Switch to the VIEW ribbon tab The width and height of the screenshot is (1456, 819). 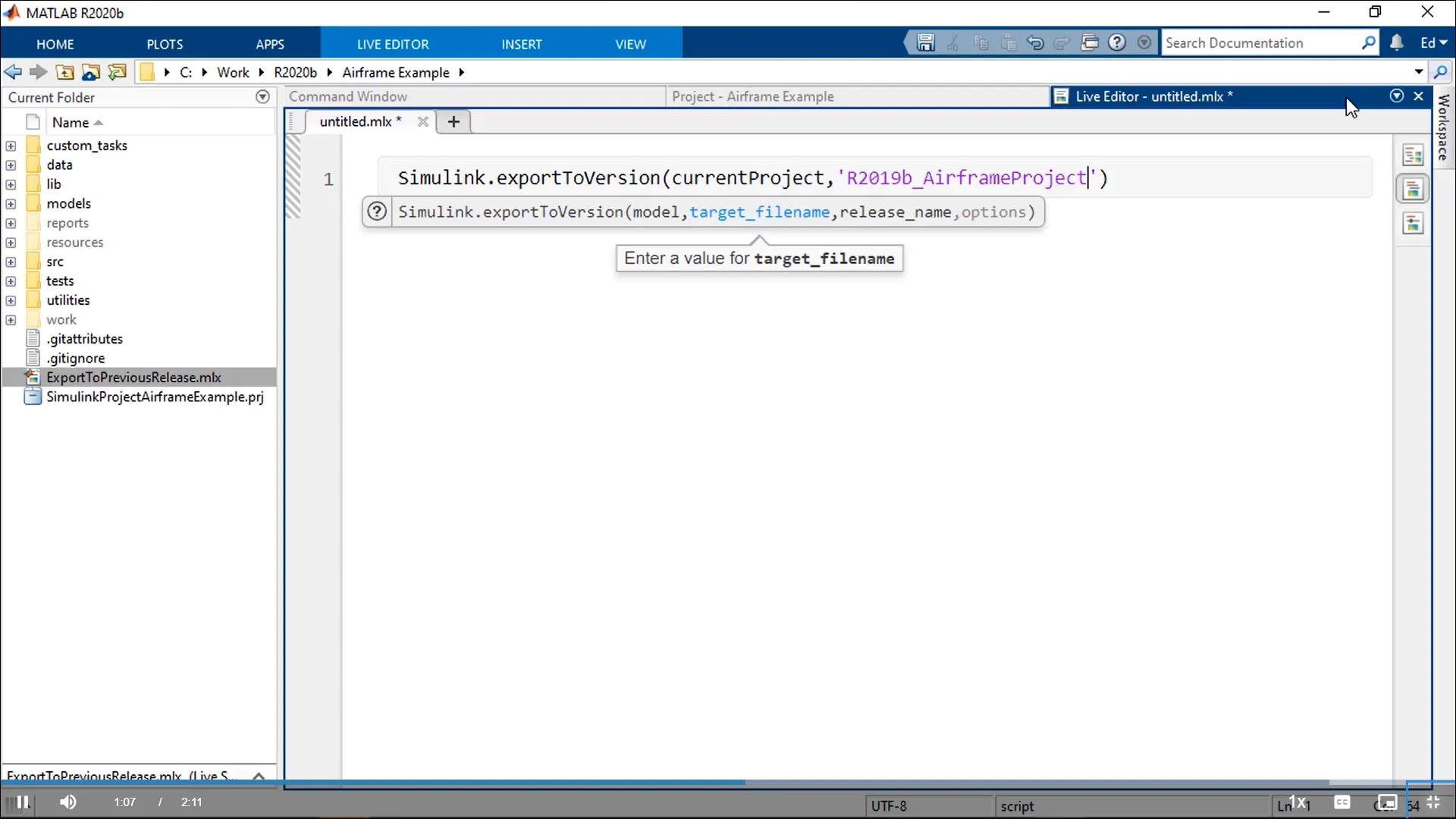pos(631,43)
